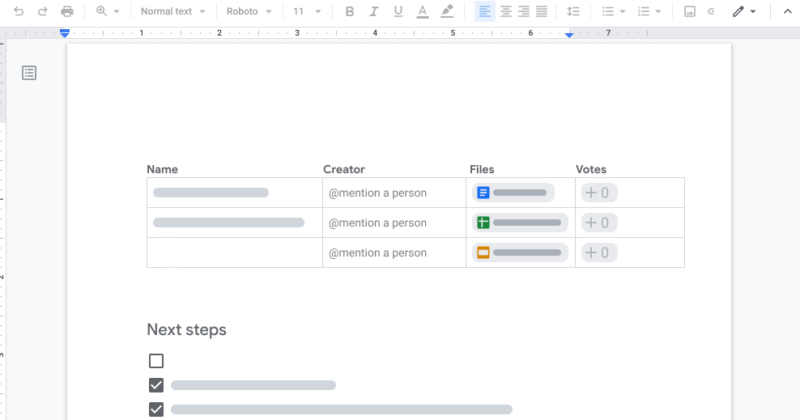
Task: Open the font size 11 dropdown
Action: [307, 12]
